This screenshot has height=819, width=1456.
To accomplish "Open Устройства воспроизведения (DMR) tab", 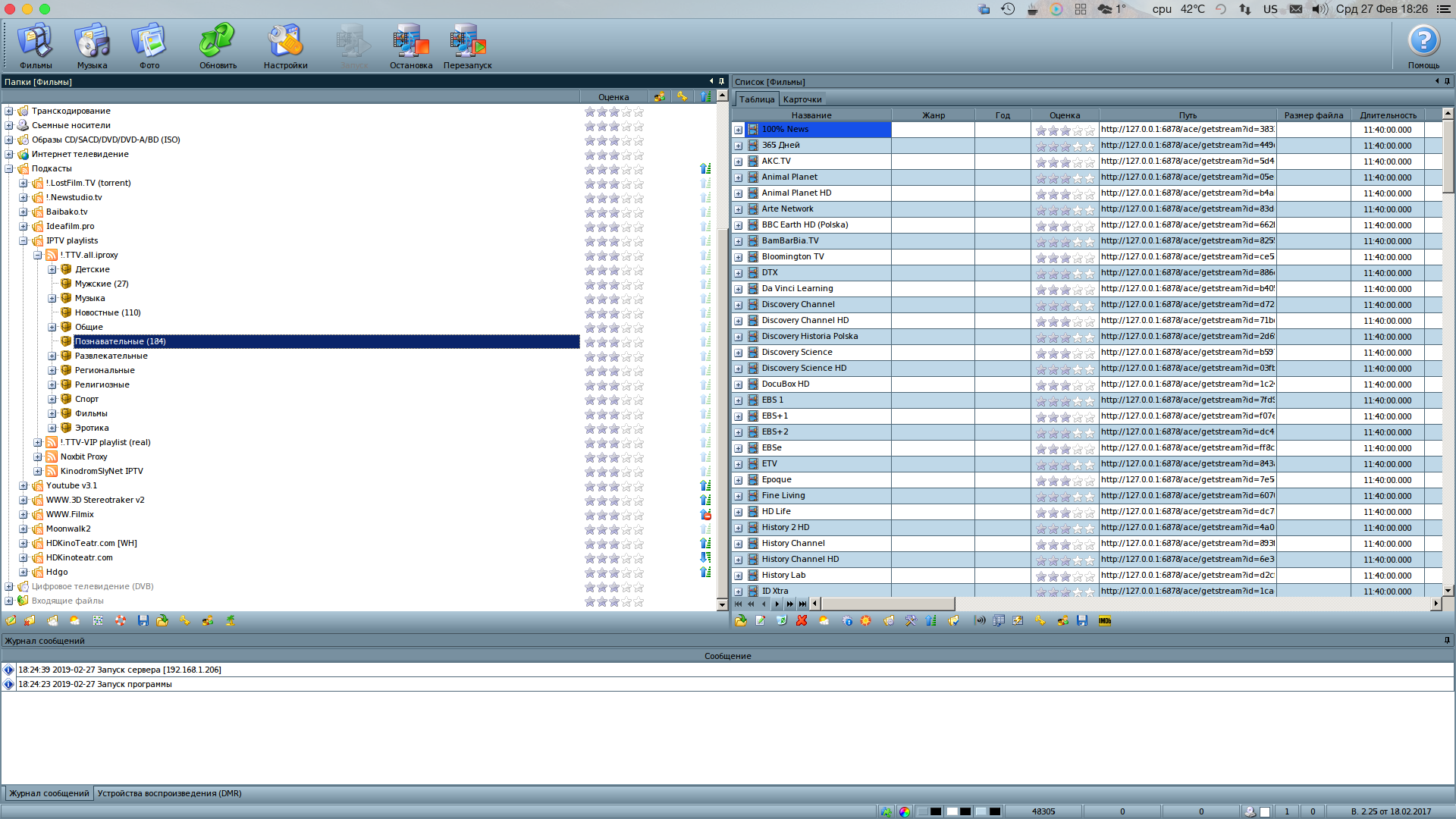I will tap(169, 793).
